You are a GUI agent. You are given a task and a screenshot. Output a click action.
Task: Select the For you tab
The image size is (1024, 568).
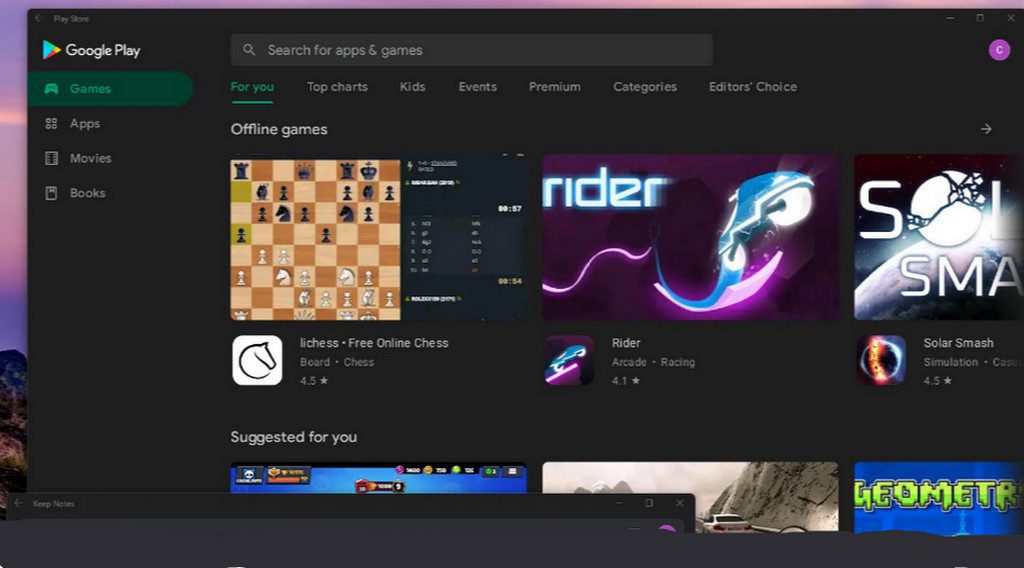point(252,87)
